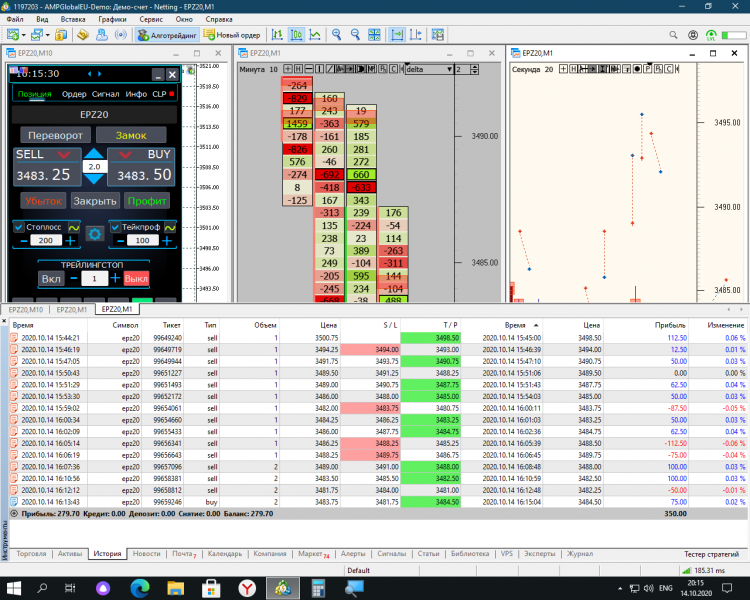The height and width of the screenshot is (600, 750).
Task: Click the C icon in Минута cluster toolbar
Action: 393,69
